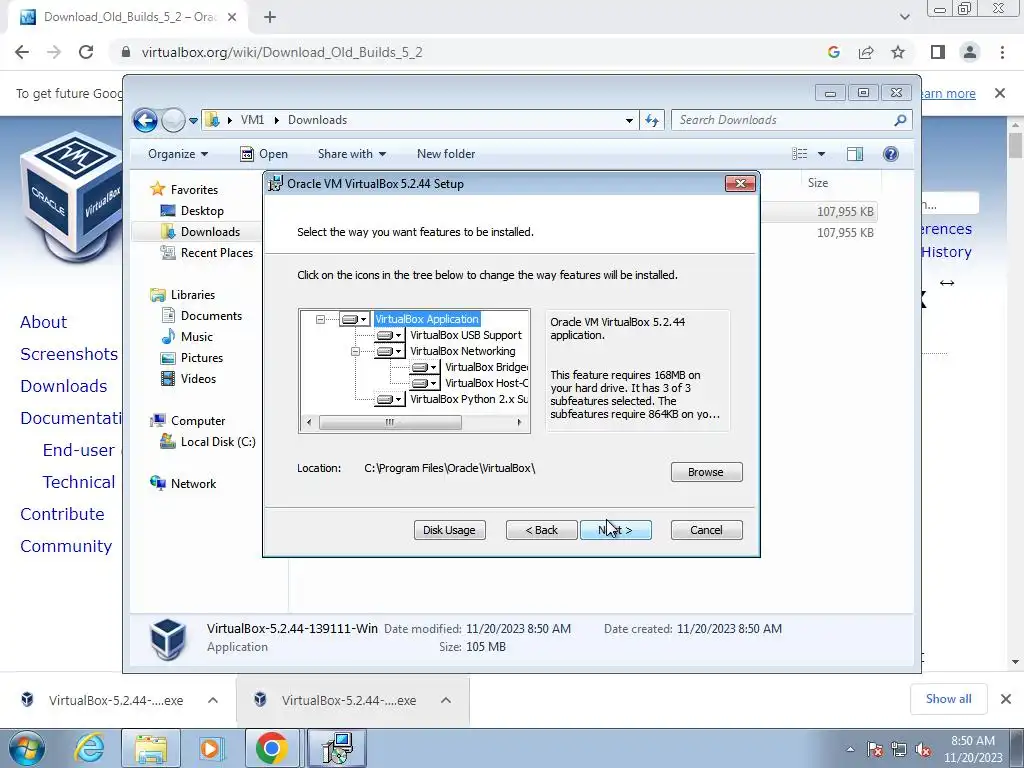The height and width of the screenshot is (768, 1024).
Task: Open Windows Start menu
Action: click(26, 748)
